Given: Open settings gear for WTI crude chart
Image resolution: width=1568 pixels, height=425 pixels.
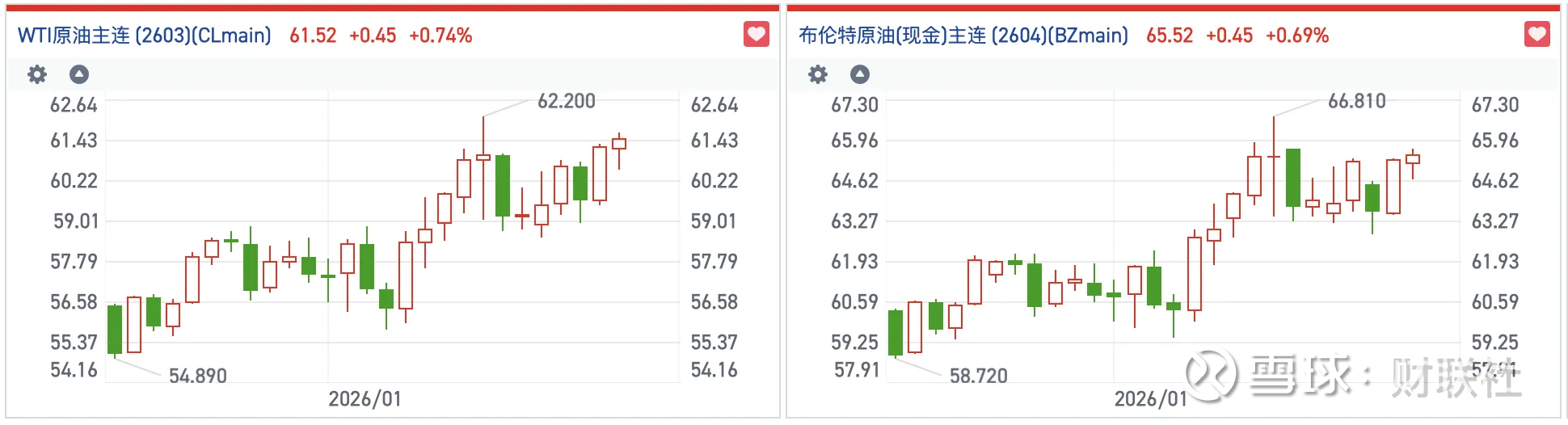Looking at the screenshot, I should click(37, 74).
